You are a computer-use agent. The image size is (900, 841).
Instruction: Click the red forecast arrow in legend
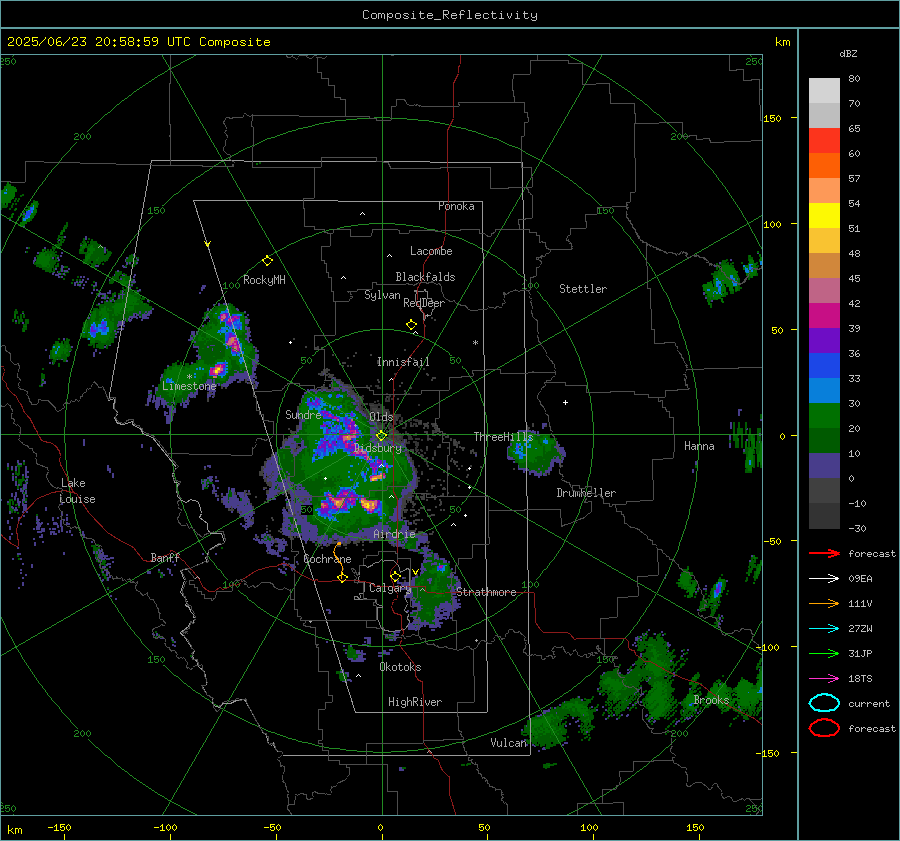824,553
